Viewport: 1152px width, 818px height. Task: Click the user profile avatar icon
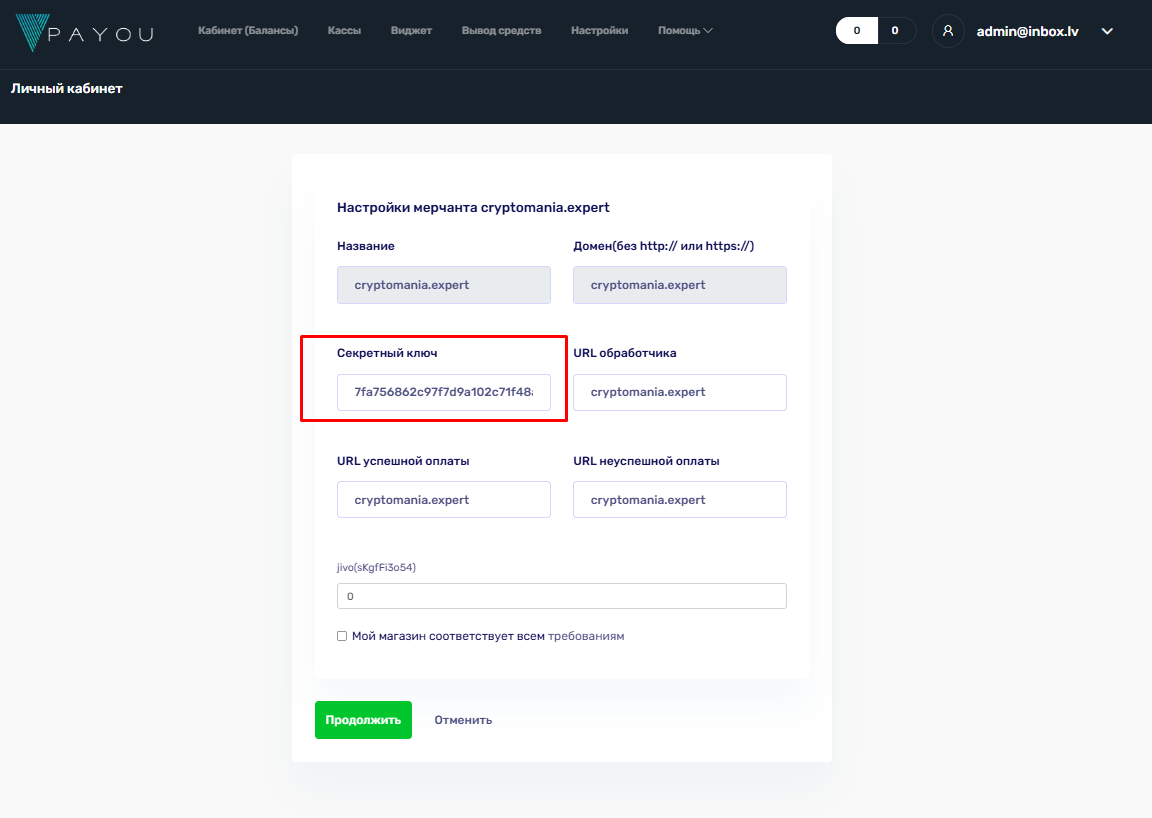click(948, 31)
